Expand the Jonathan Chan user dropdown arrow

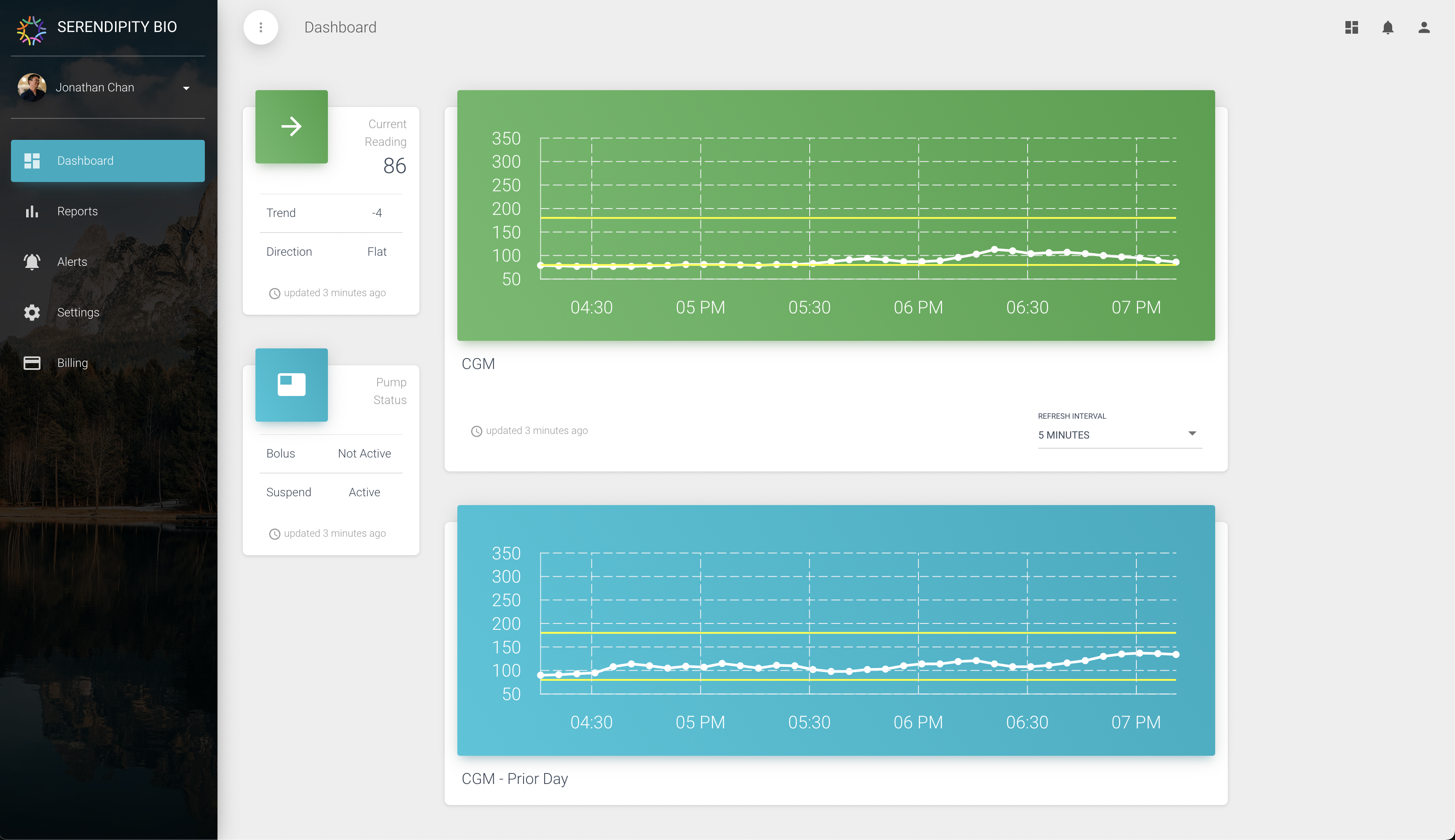[x=186, y=88]
